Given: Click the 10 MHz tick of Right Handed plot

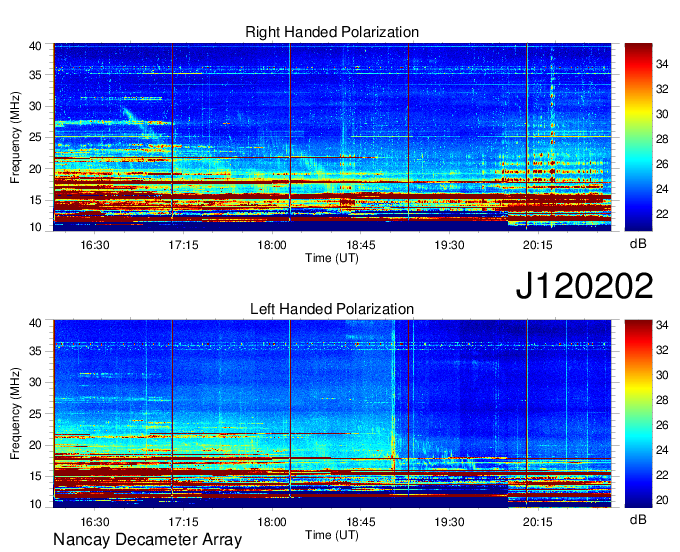Looking at the screenshot, I should coord(35,227).
